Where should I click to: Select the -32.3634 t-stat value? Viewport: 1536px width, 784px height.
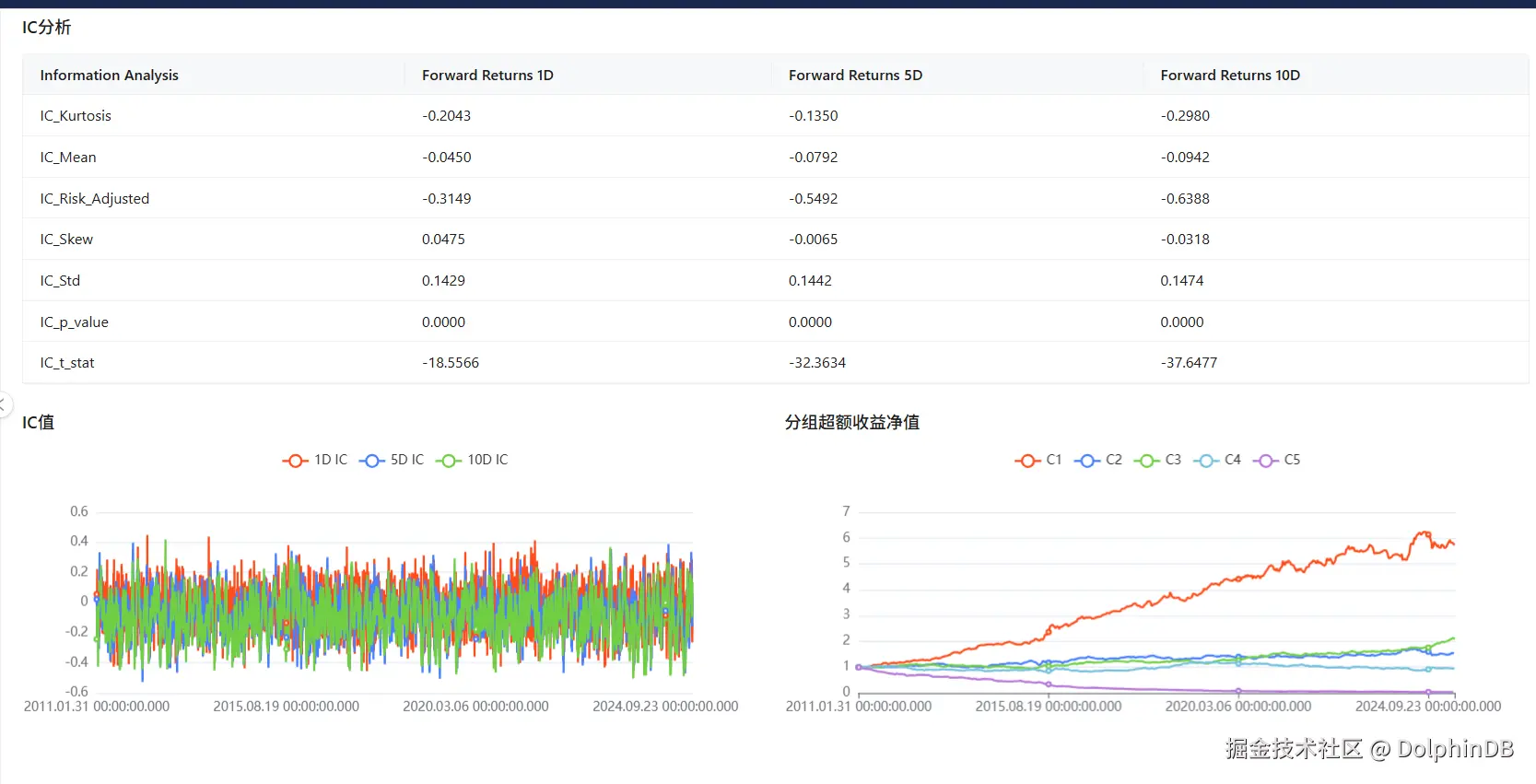[x=817, y=363]
